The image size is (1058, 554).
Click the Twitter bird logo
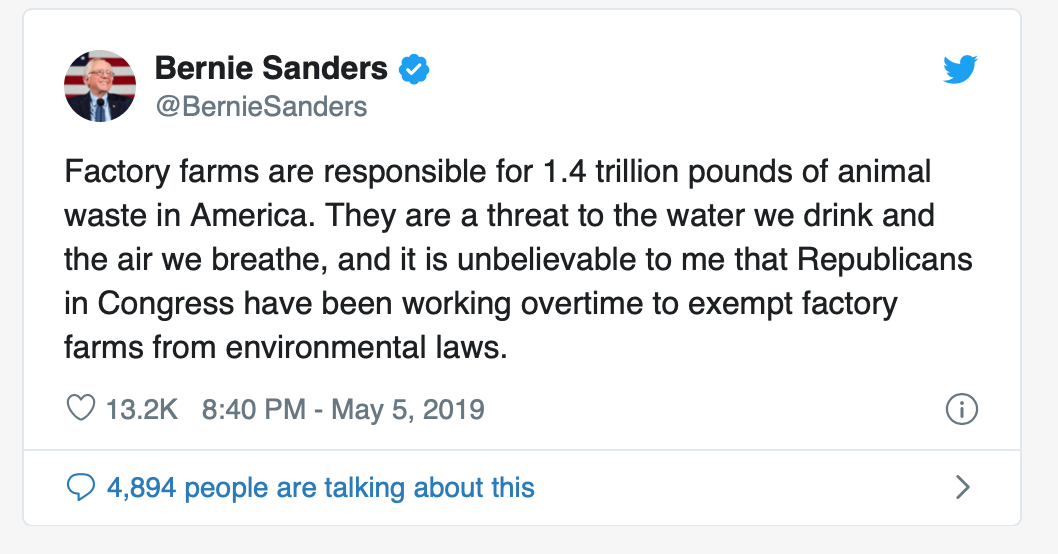tap(960, 69)
